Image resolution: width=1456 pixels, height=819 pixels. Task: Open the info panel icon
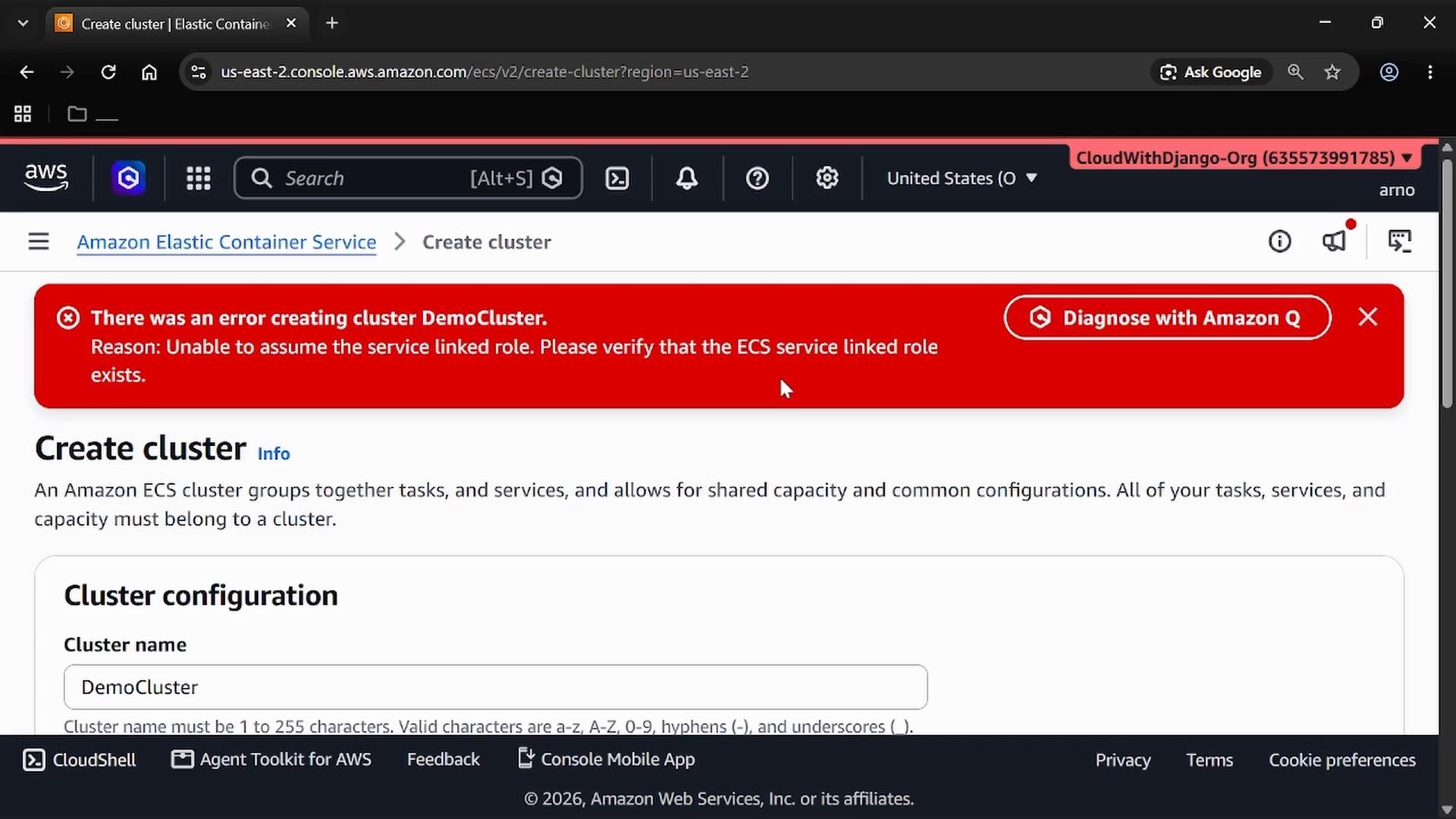tap(1280, 241)
